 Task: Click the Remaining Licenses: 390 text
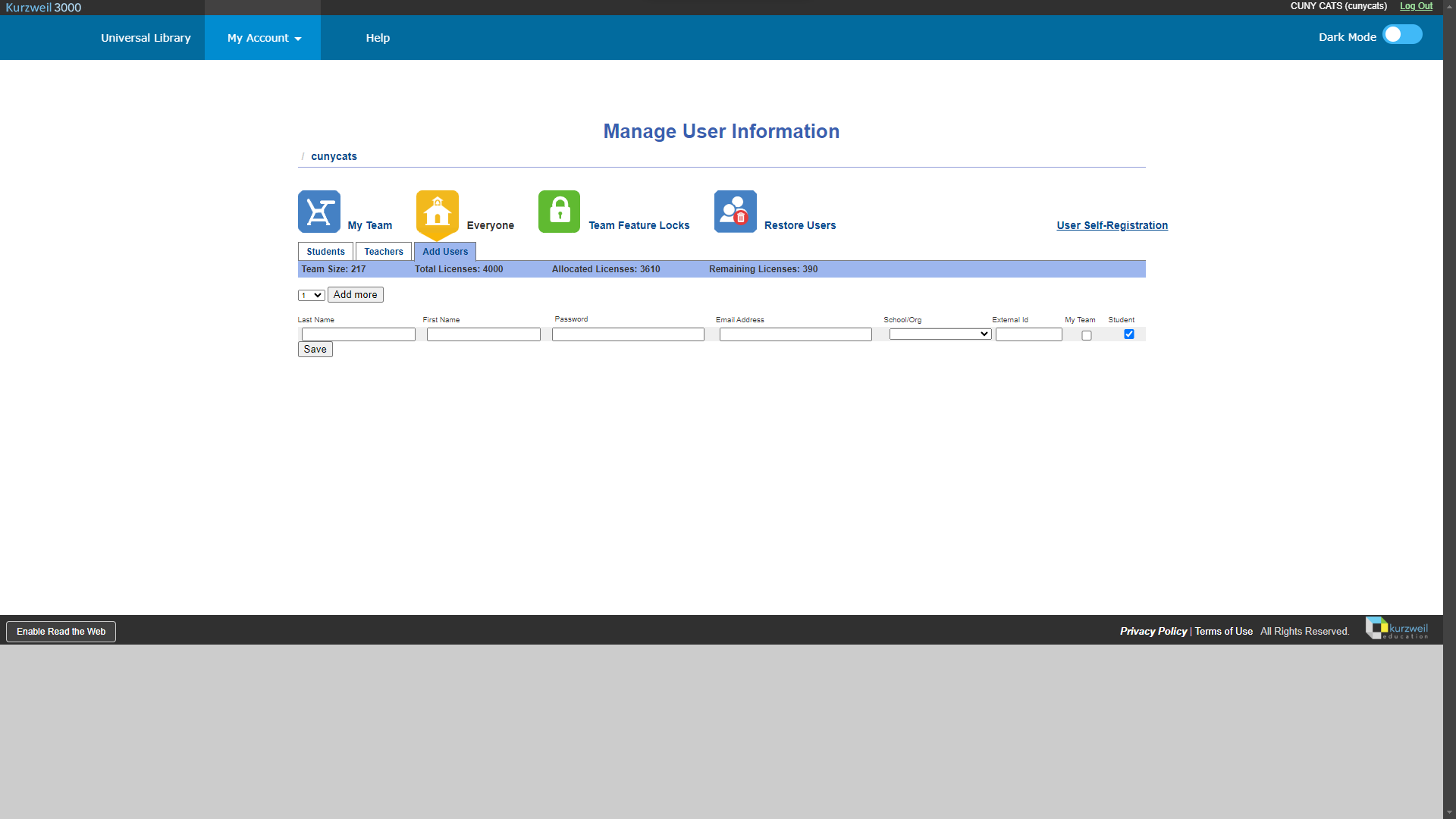pos(764,269)
